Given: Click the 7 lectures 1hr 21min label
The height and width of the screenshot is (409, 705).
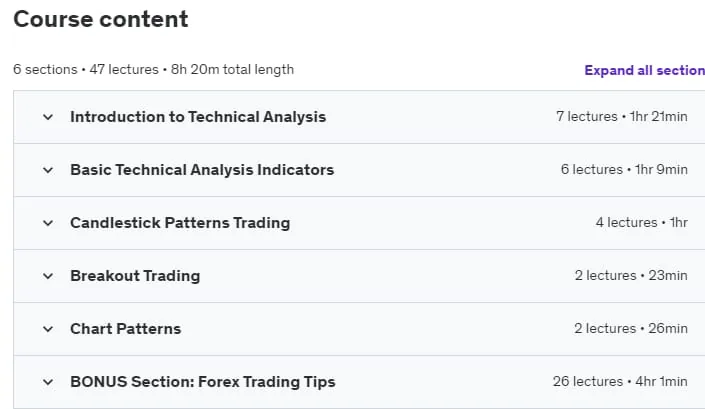Looking at the screenshot, I should (x=621, y=116).
